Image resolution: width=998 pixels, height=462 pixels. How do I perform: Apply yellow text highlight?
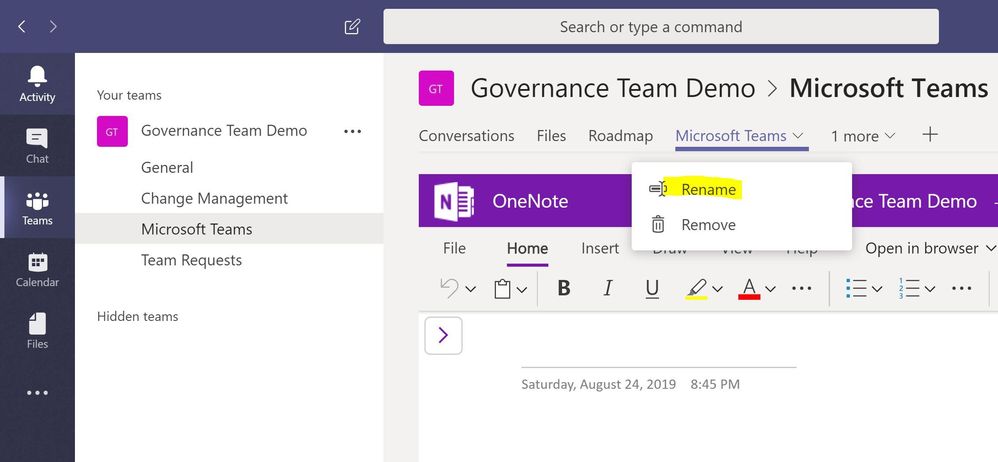[697, 289]
